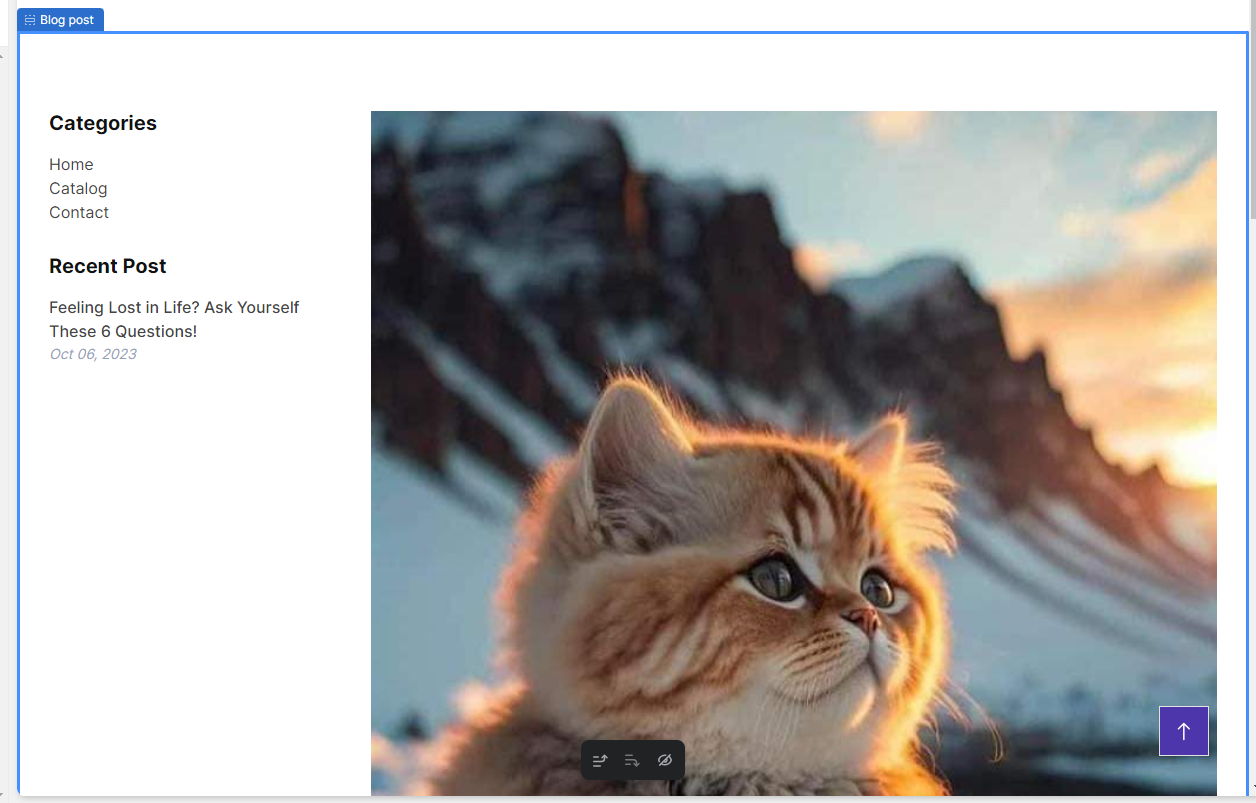
Task: Select the Blog post section label
Action: pyautogui.click(x=60, y=20)
